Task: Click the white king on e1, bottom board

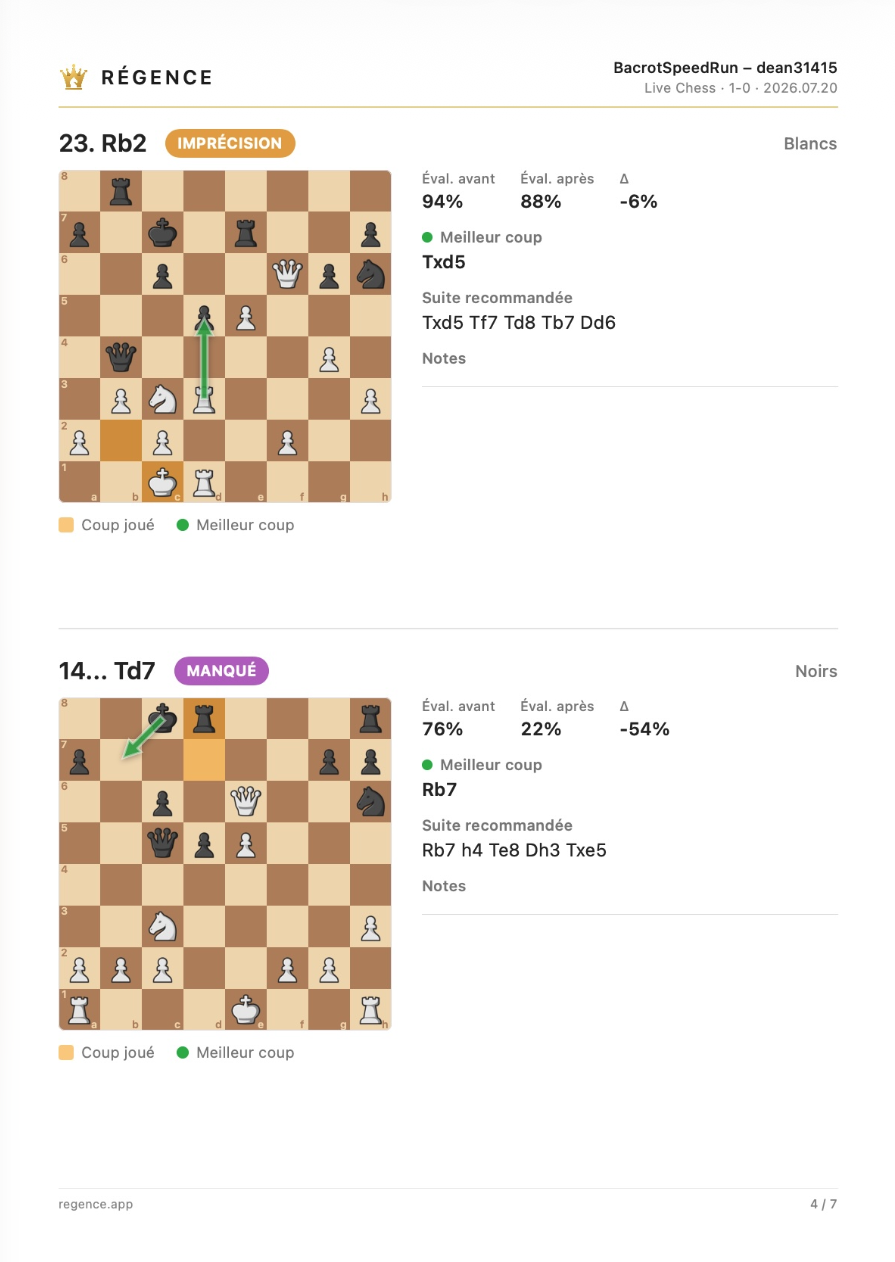Action: [245, 1009]
